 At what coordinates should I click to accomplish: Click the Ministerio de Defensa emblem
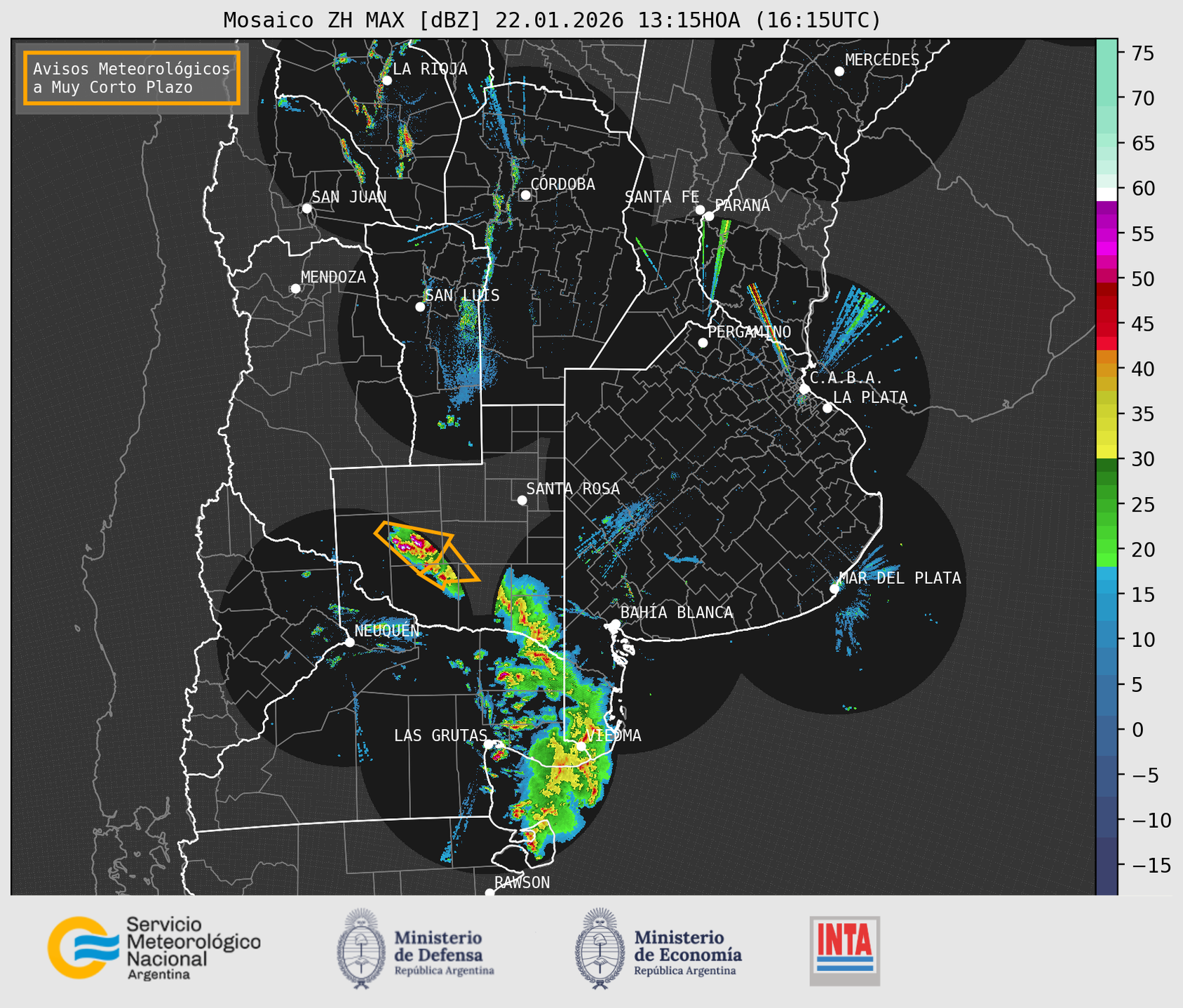coord(360,949)
